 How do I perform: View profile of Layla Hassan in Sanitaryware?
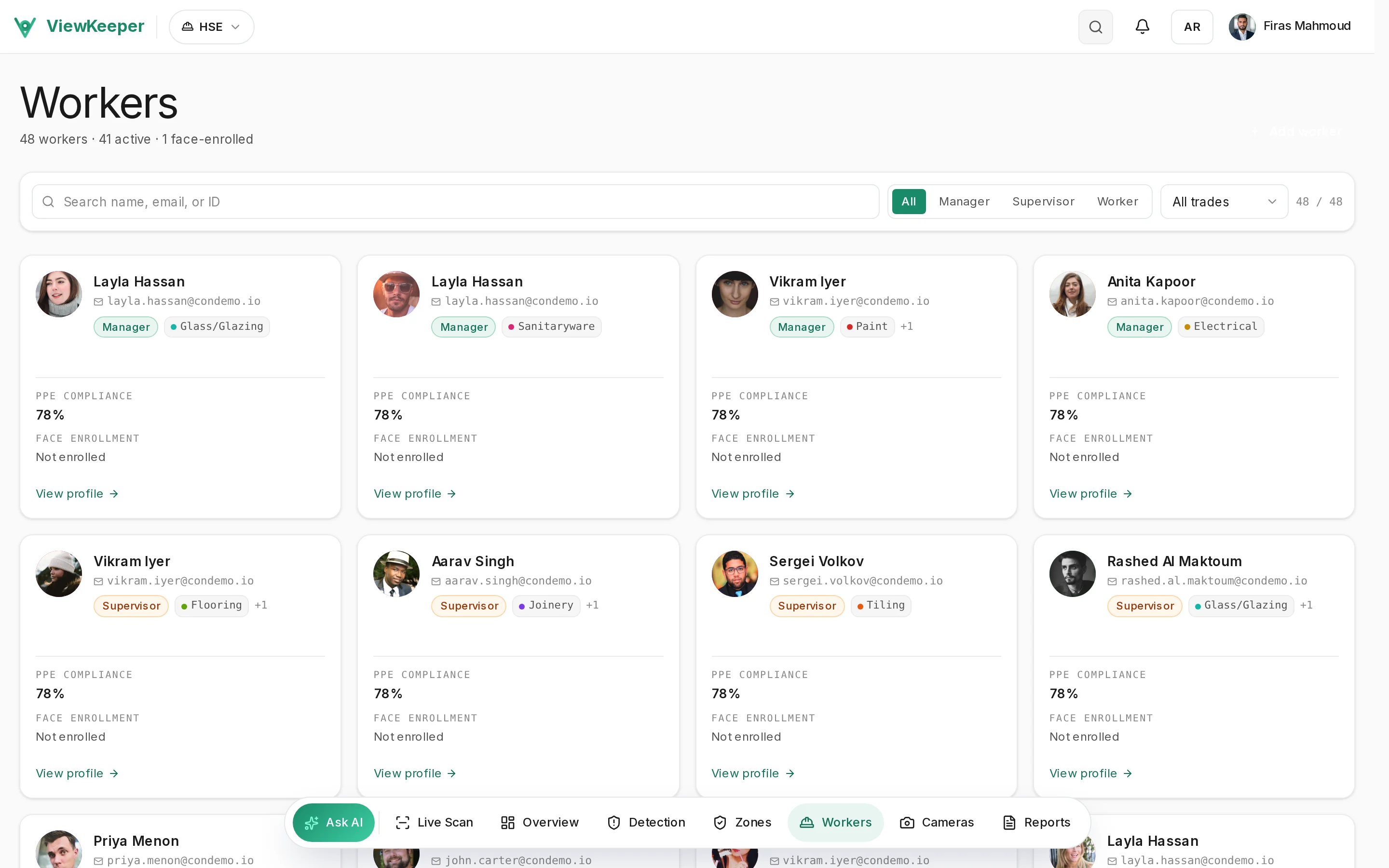point(414,494)
